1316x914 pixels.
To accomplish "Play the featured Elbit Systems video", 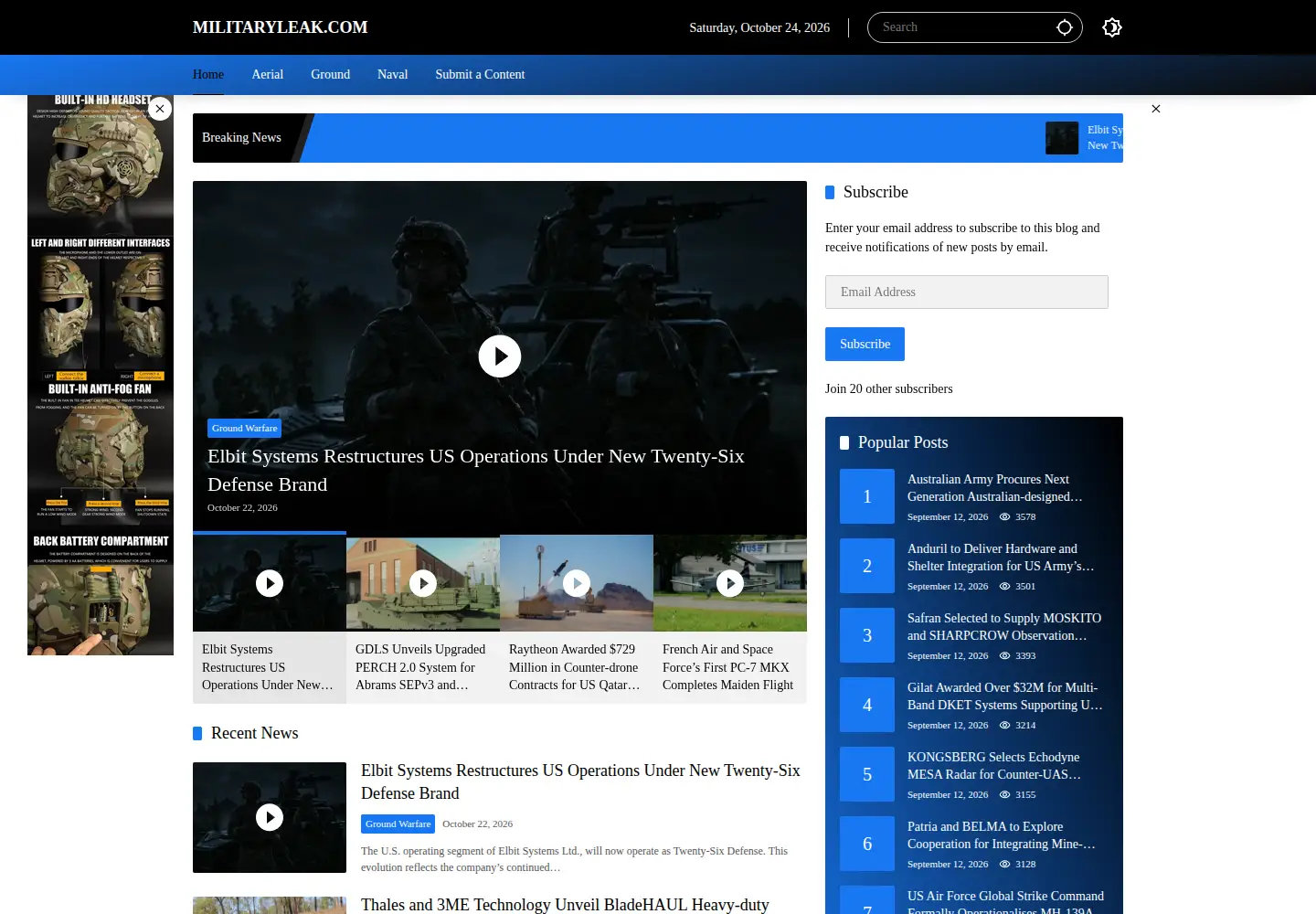I will (500, 356).
